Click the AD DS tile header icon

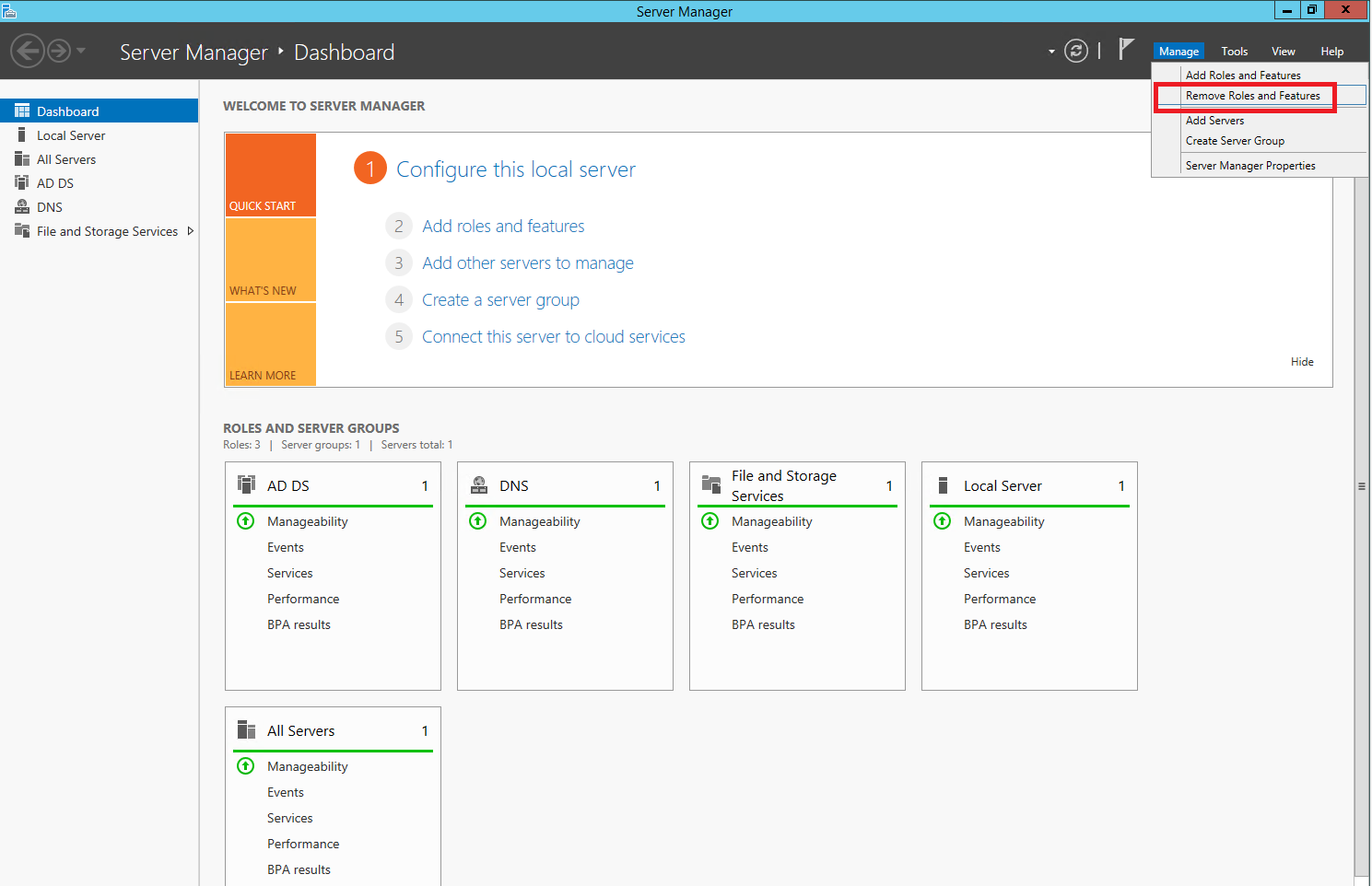(246, 484)
